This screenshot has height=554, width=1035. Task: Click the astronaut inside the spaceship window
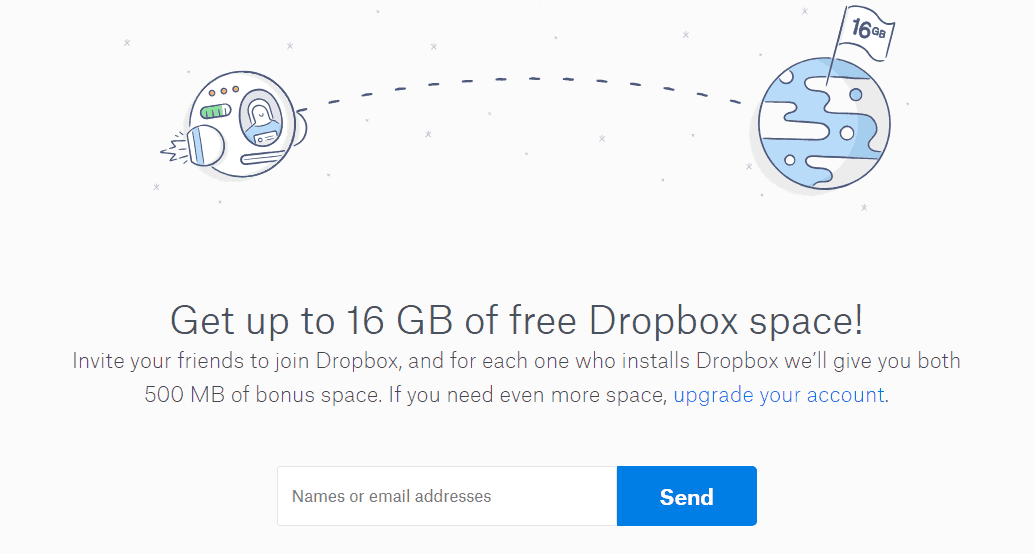click(x=261, y=120)
